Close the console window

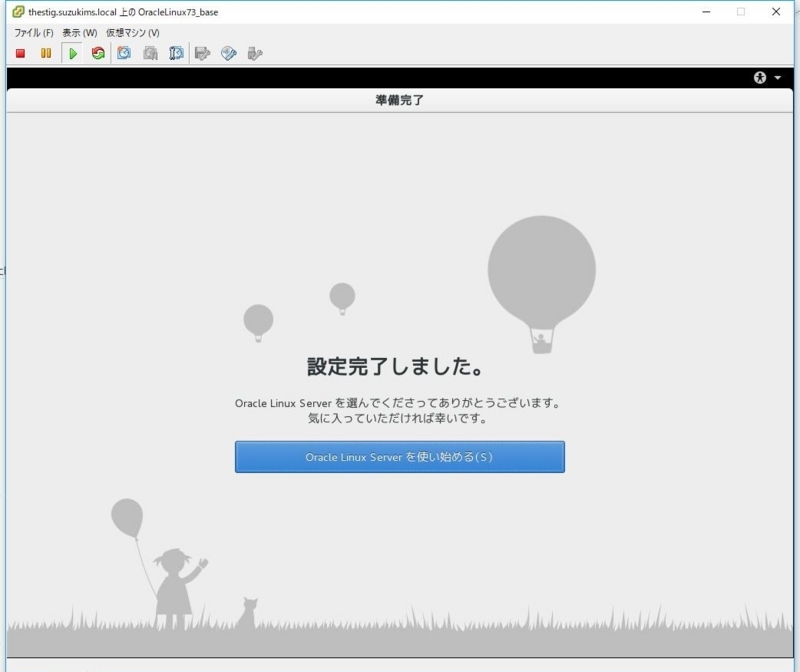tap(776, 11)
